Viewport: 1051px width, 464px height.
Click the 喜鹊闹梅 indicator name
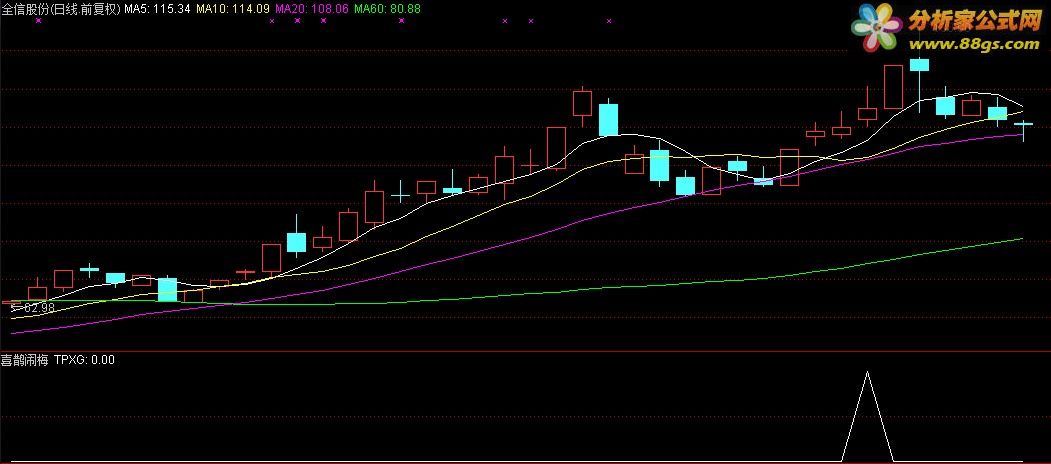[x=25, y=360]
